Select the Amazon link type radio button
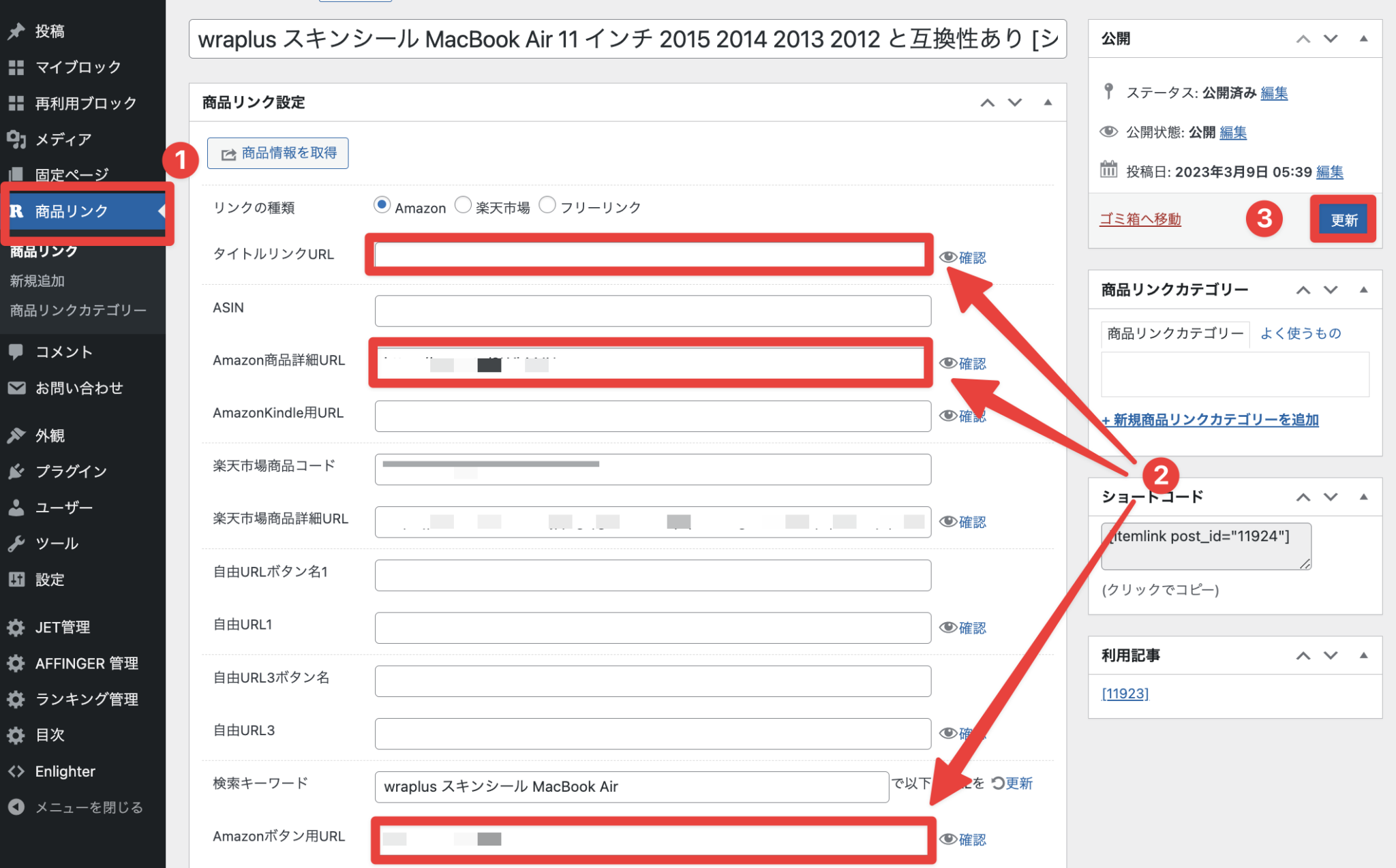The height and width of the screenshot is (868, 1396). 382,204
